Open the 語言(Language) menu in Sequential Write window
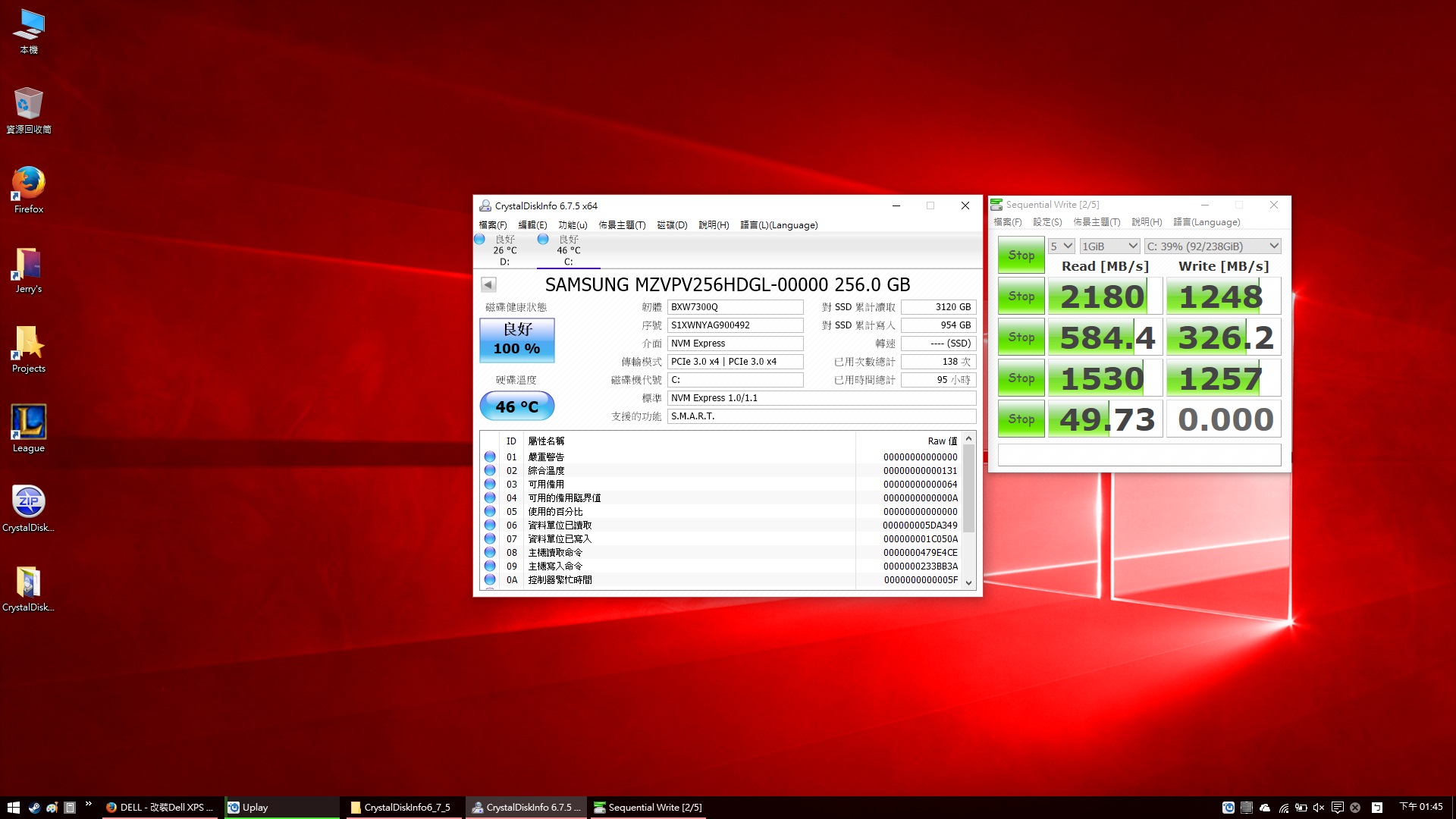This screenshot has height=819, width=1456. coord(1207,222)
